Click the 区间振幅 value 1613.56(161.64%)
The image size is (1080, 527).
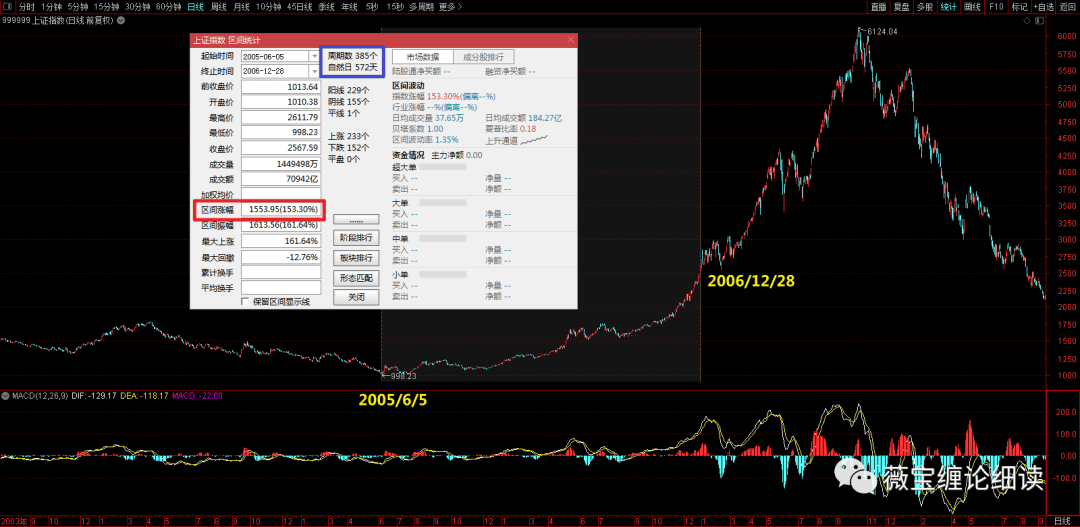pos(281,225)
